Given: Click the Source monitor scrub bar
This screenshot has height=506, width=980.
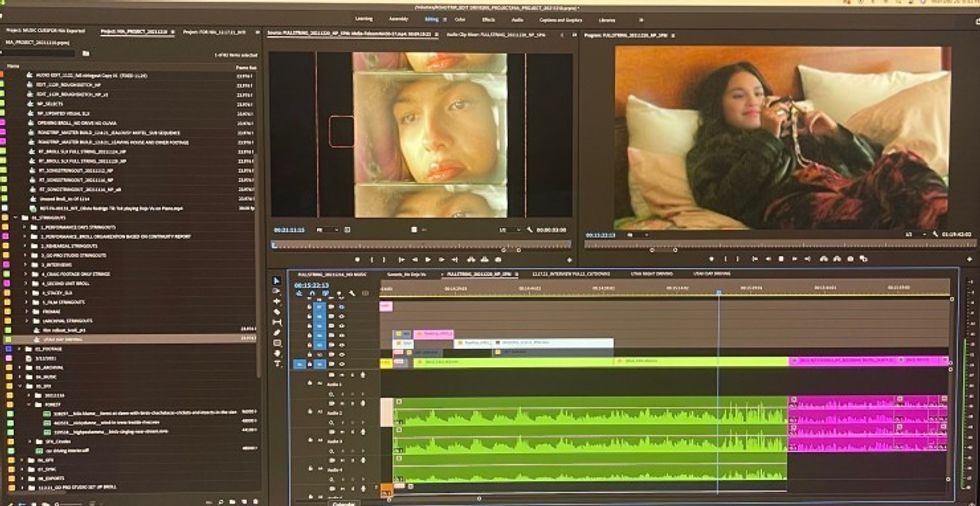Looking at the screenshot, I should pos(421,244).
